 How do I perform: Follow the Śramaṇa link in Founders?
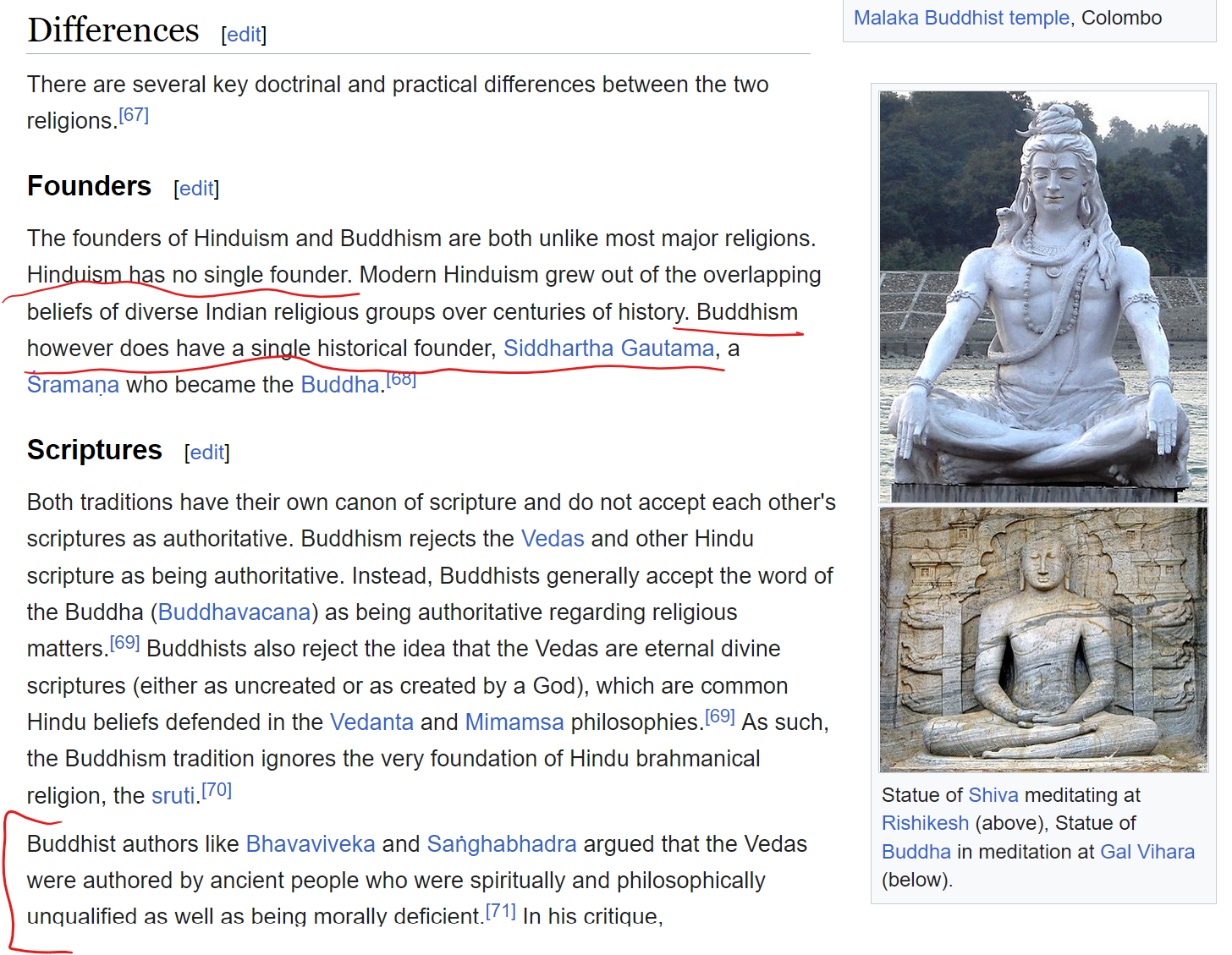click(73, 385)
